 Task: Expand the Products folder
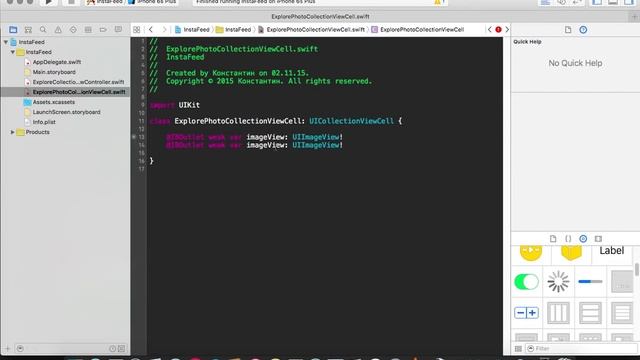13,132
